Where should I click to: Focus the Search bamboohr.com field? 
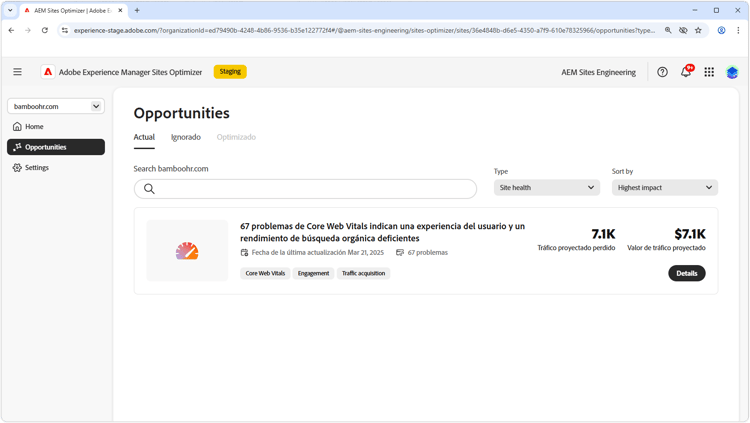click(305, 189)
